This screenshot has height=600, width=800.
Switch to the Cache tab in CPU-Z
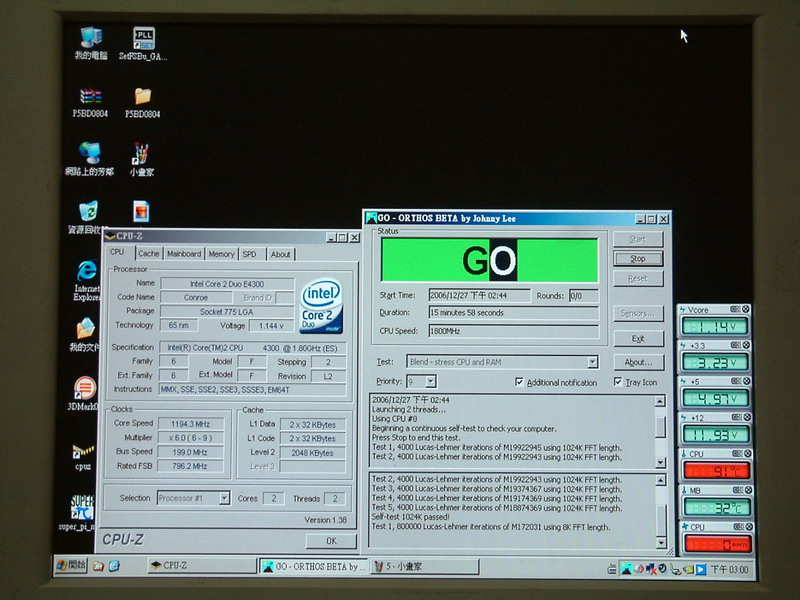148,254
